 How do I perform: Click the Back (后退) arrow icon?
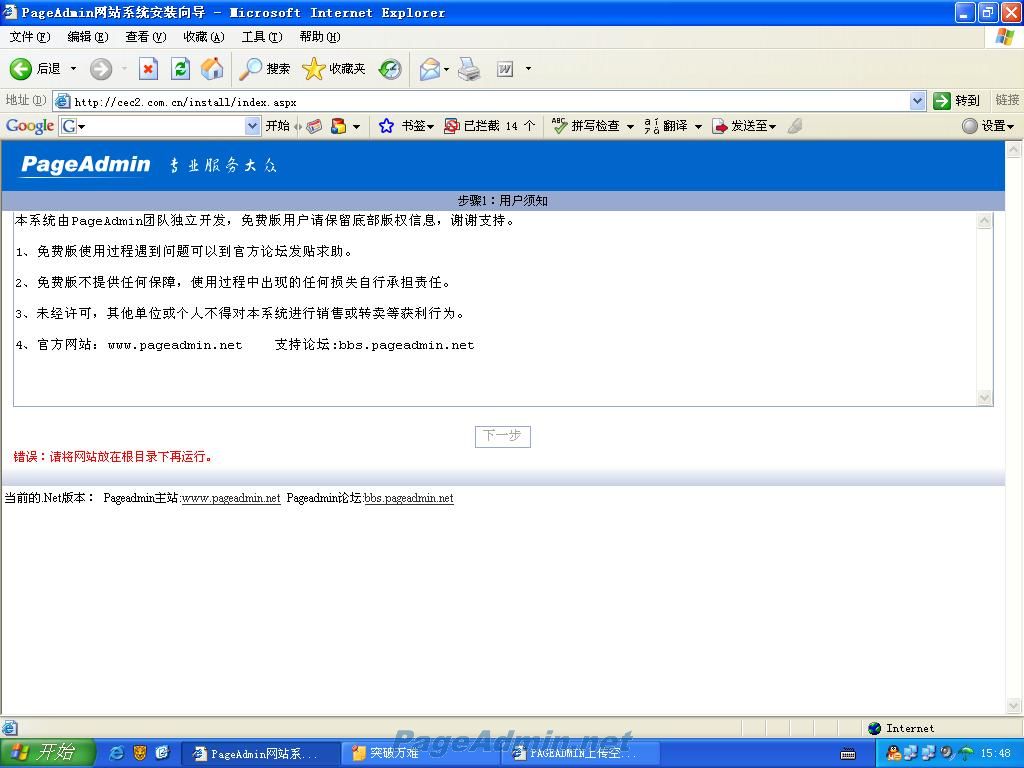click(x=21, y=68)
